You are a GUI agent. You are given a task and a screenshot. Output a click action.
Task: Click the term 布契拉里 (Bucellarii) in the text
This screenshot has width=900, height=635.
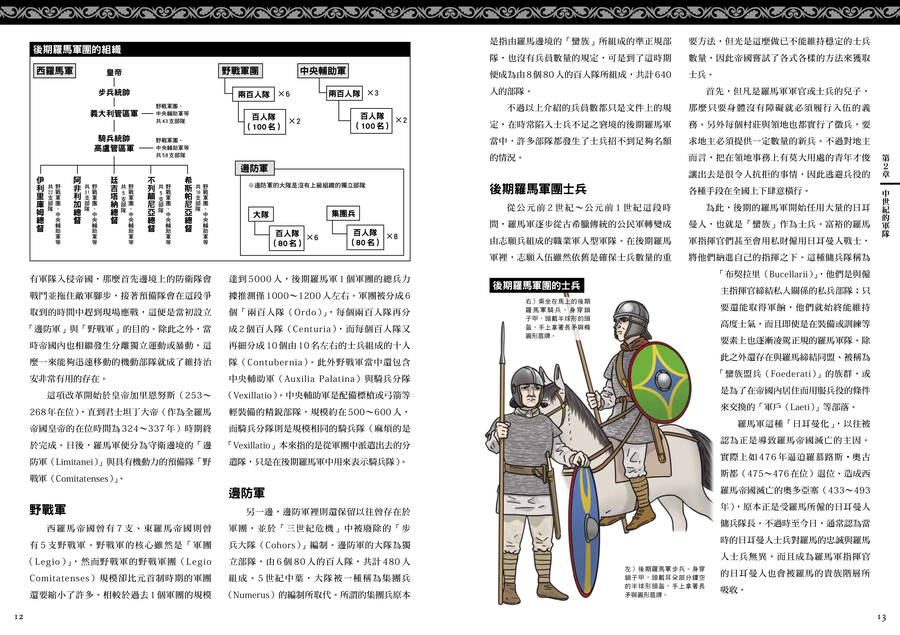coord(768,274)
